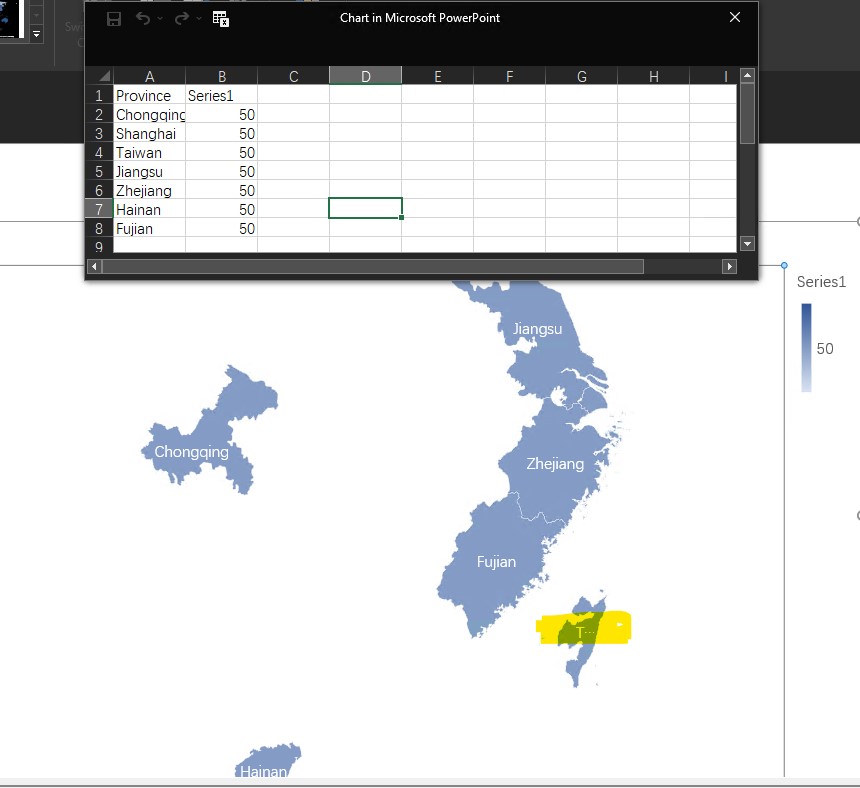Screen dimensions: 860x788
Task: Select column G header
Action: point(581,76)
